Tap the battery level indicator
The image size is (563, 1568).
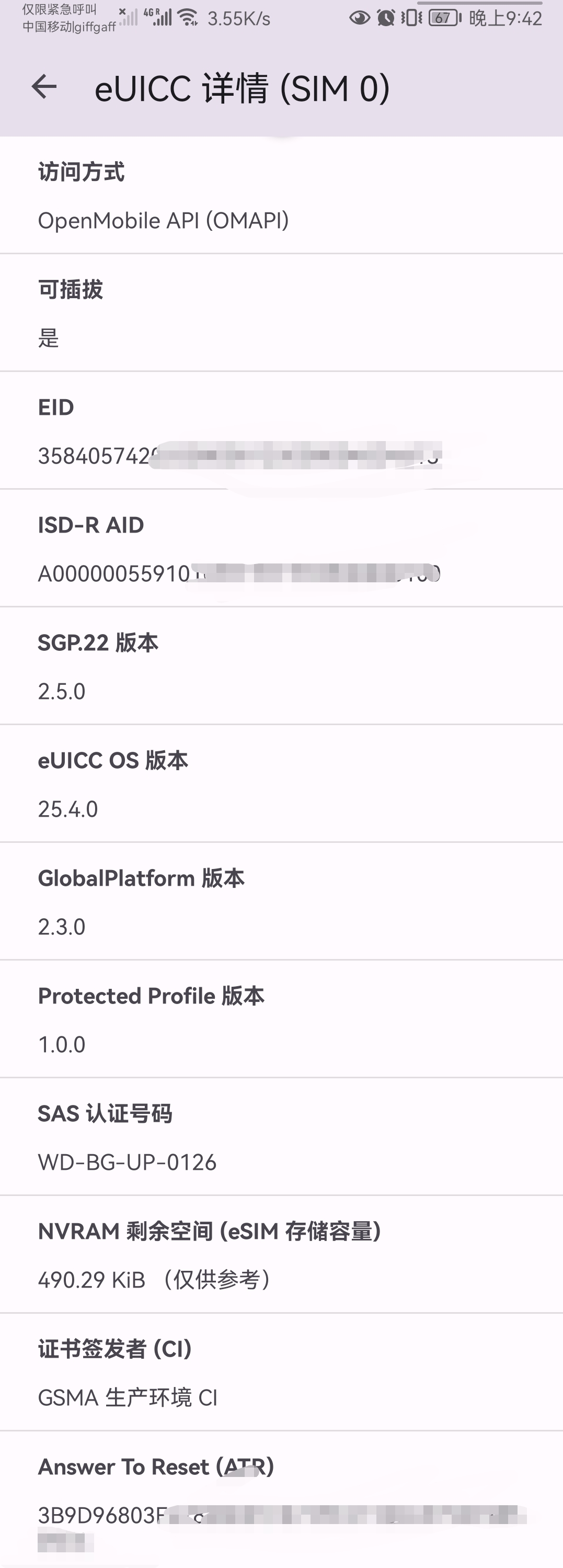pyautogui.click(x=445, y=18)
